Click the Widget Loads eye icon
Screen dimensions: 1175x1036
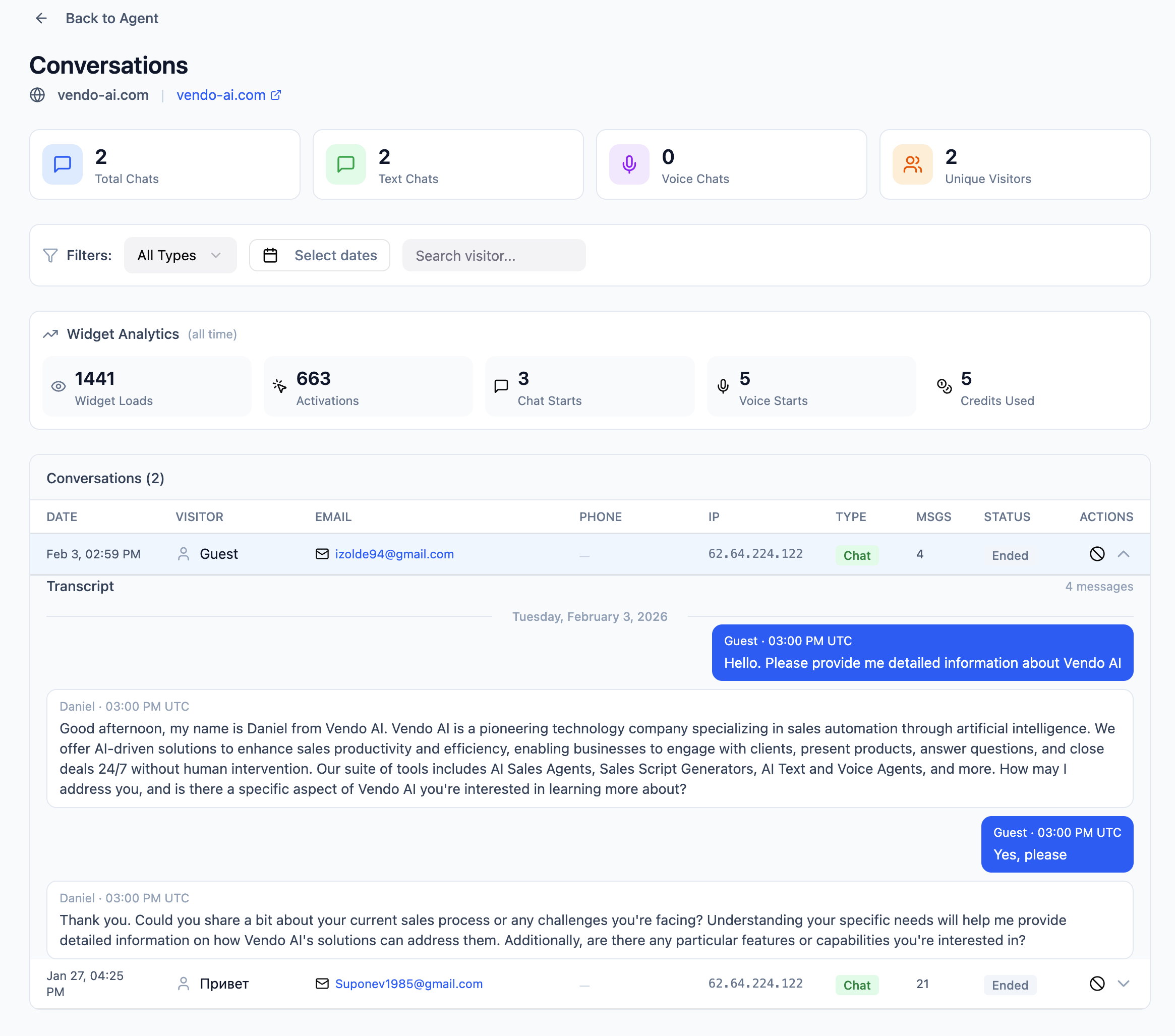(x=59, y=386)
